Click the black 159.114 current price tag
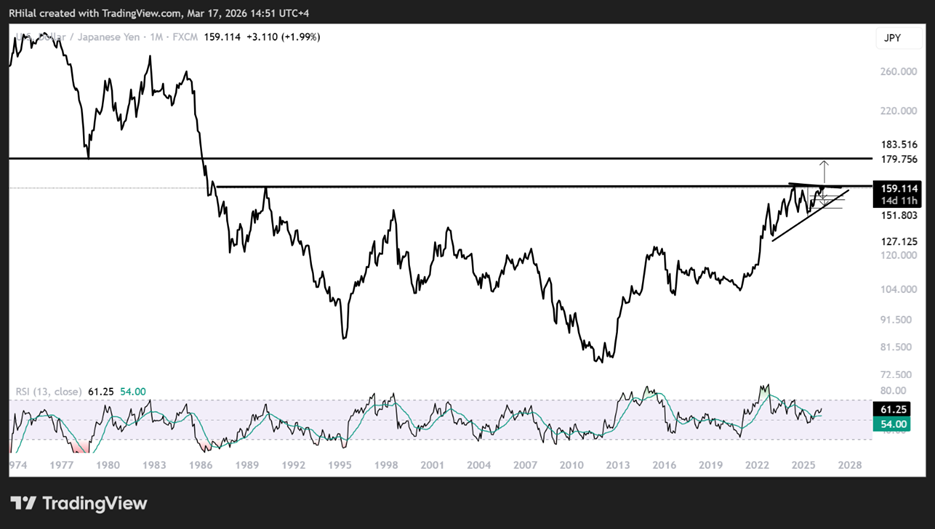 click(899, 188)
